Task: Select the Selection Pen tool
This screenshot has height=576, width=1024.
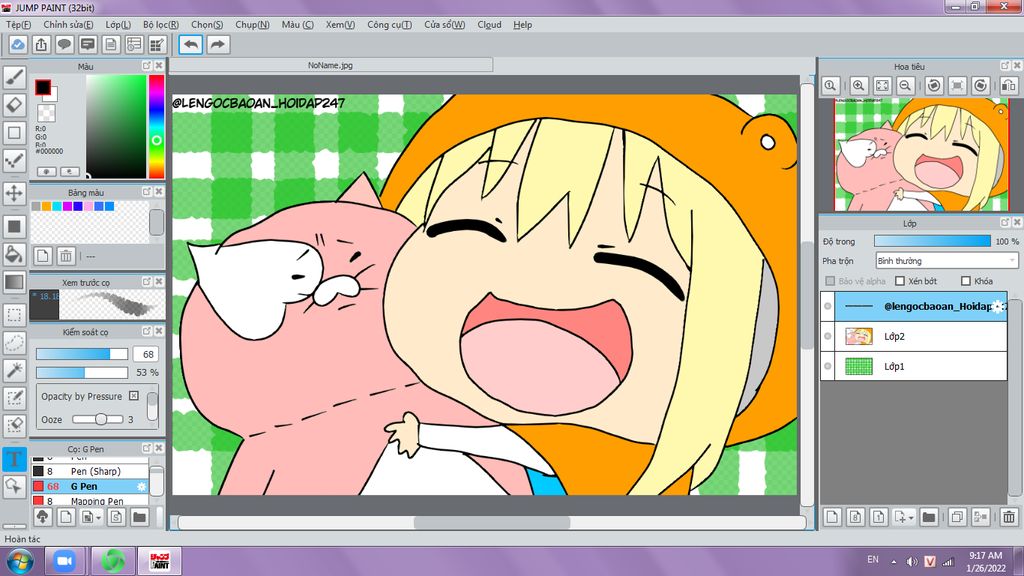Action: pos(14,398)
